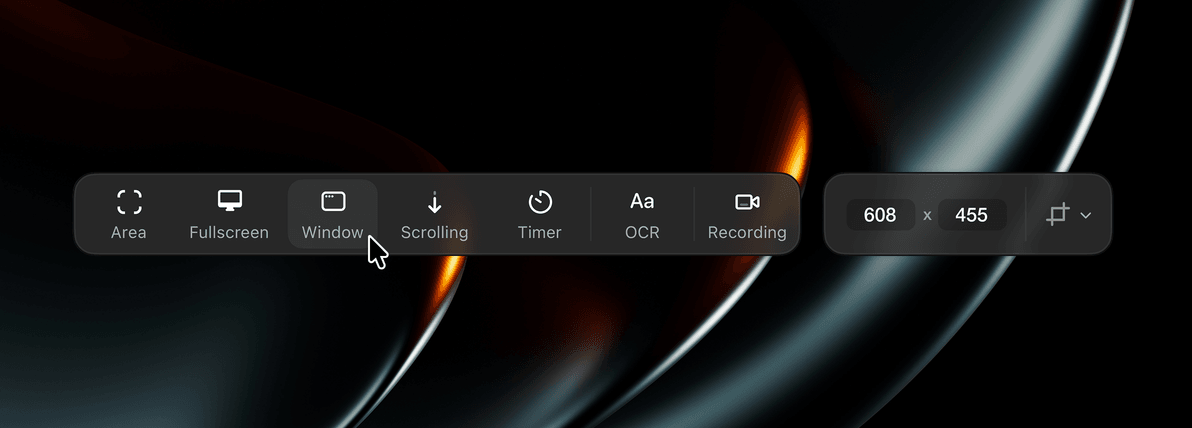Activate the OCR "Aa" icon

click(642, 201)
